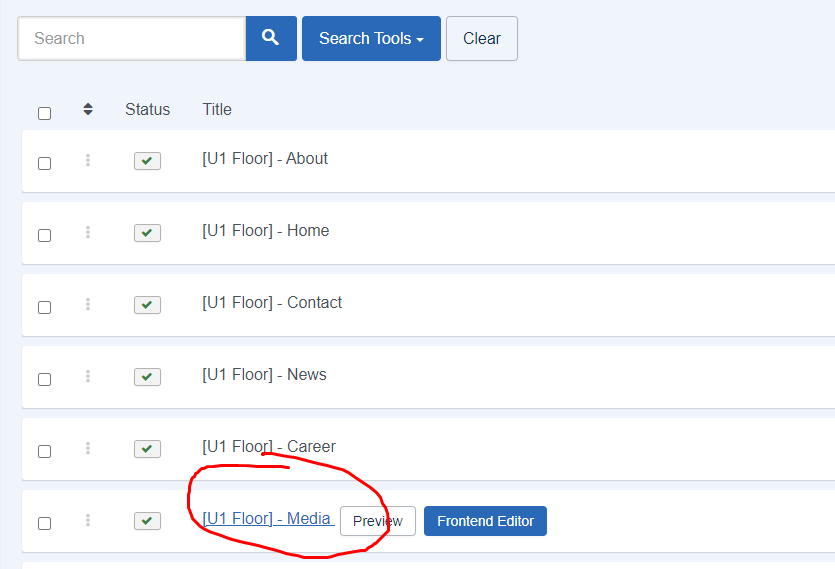Toggle published status of Media page

[x=148, y=521]
